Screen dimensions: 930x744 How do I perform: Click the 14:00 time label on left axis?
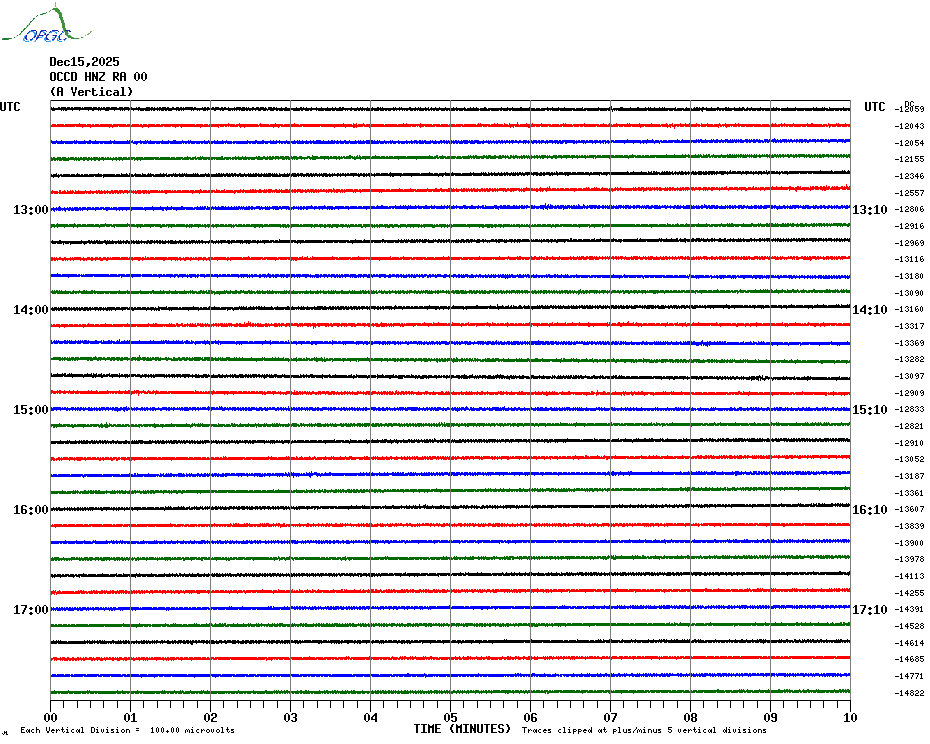(30, 310)
